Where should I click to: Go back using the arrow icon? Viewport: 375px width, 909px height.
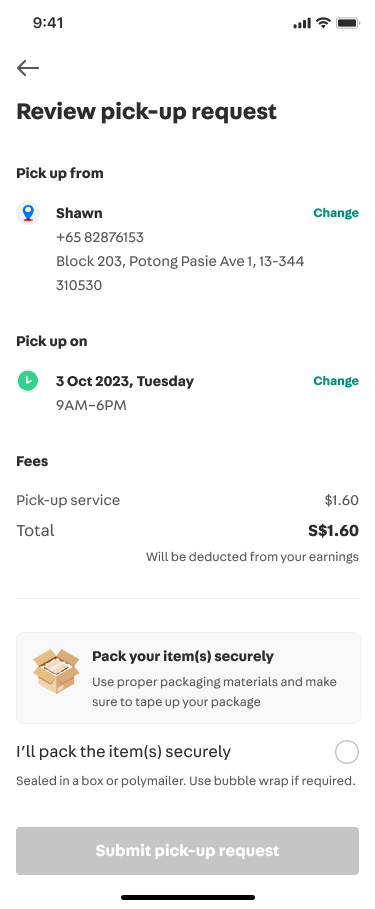[28, 68]
